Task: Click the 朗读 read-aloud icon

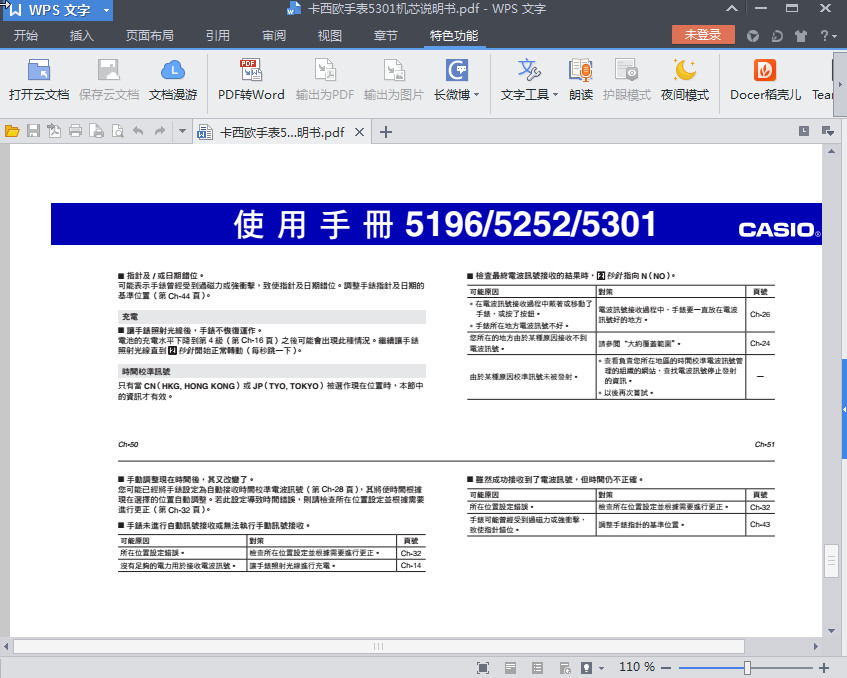Action: [580, 79]
